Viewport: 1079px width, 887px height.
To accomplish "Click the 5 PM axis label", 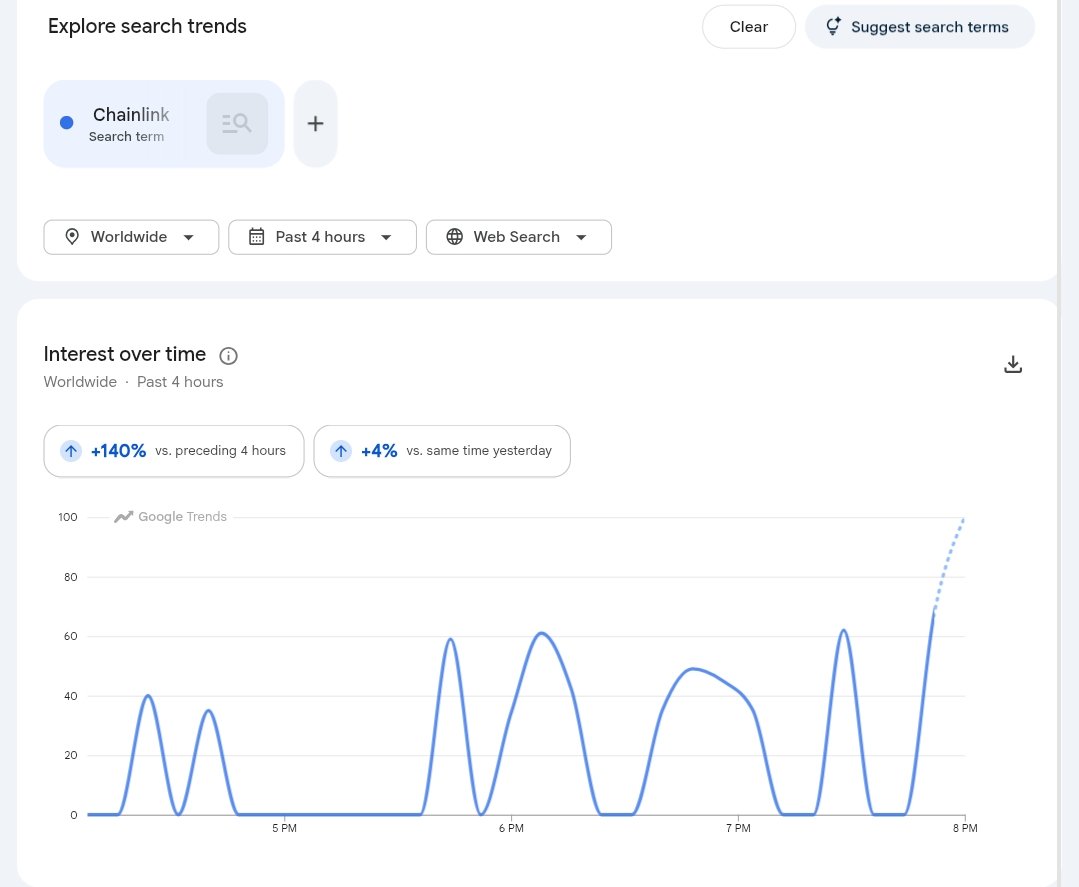I will click(x=284, y=828).
